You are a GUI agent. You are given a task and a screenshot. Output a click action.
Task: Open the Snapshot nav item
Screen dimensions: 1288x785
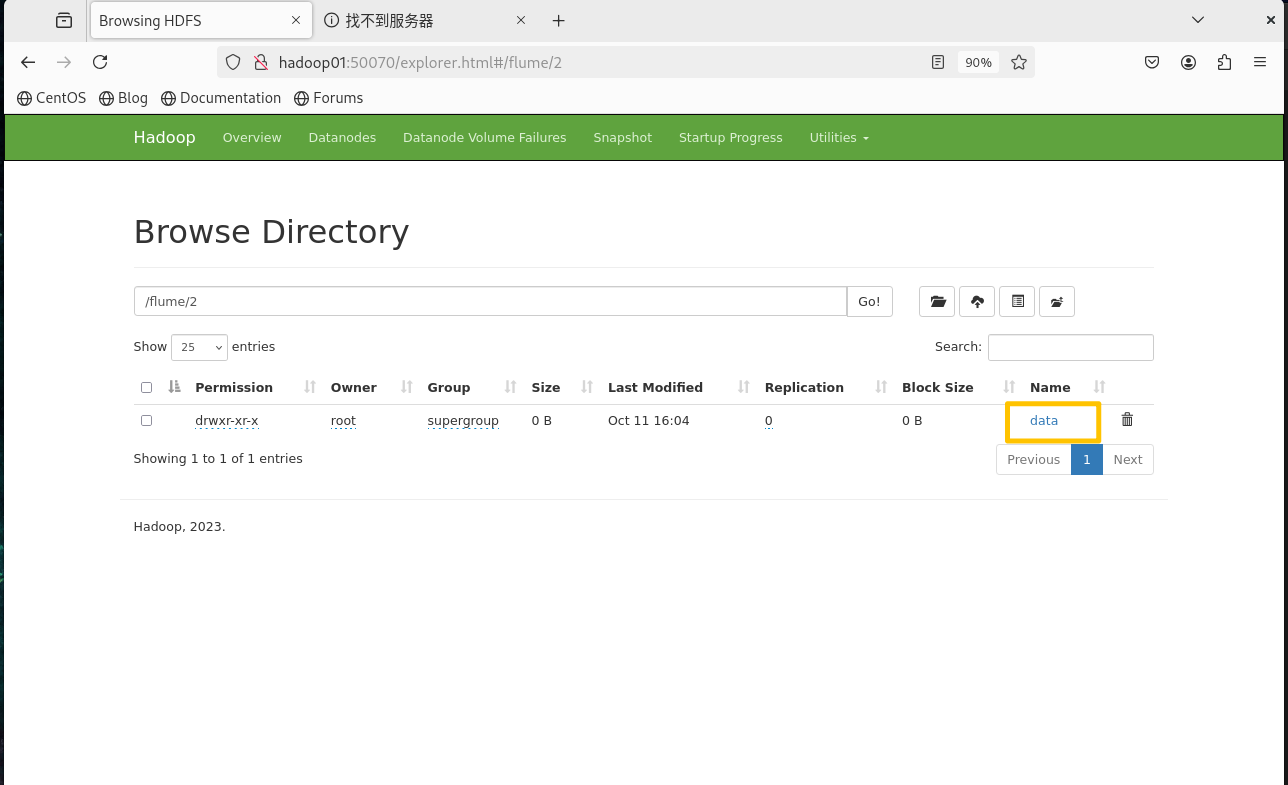622,138
